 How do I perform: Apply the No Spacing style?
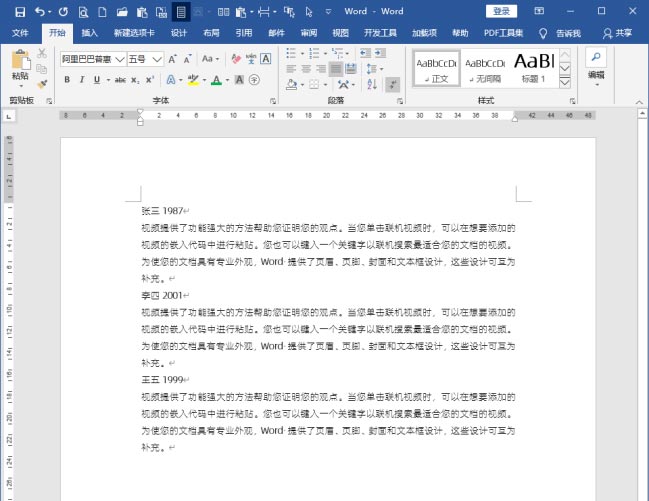click(x=485, y=69)
